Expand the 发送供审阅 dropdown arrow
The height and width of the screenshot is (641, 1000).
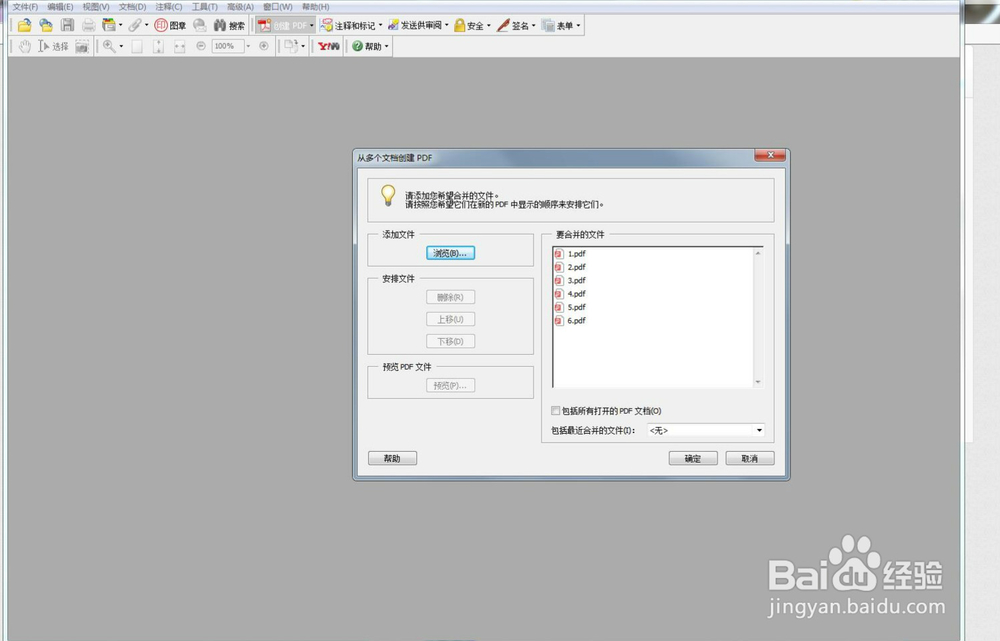(446, 26)
